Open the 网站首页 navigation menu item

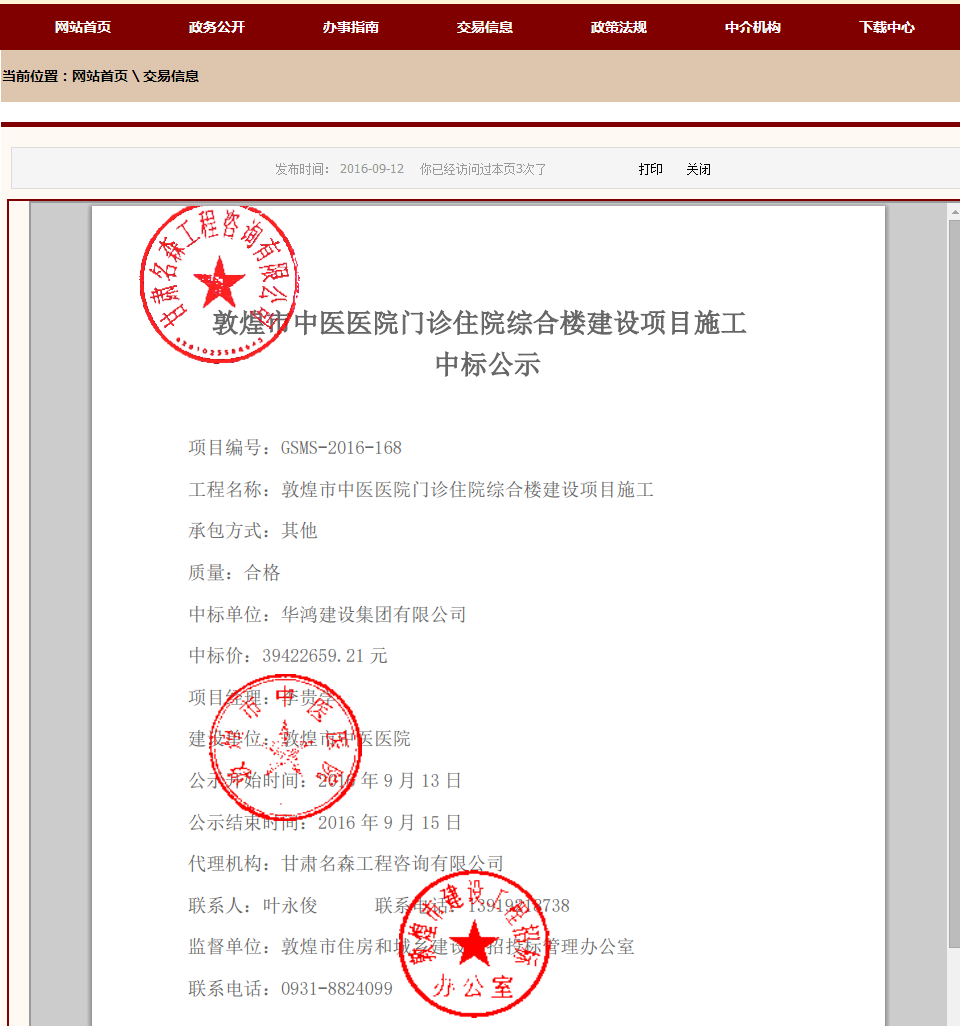click(x=82, y=27)
